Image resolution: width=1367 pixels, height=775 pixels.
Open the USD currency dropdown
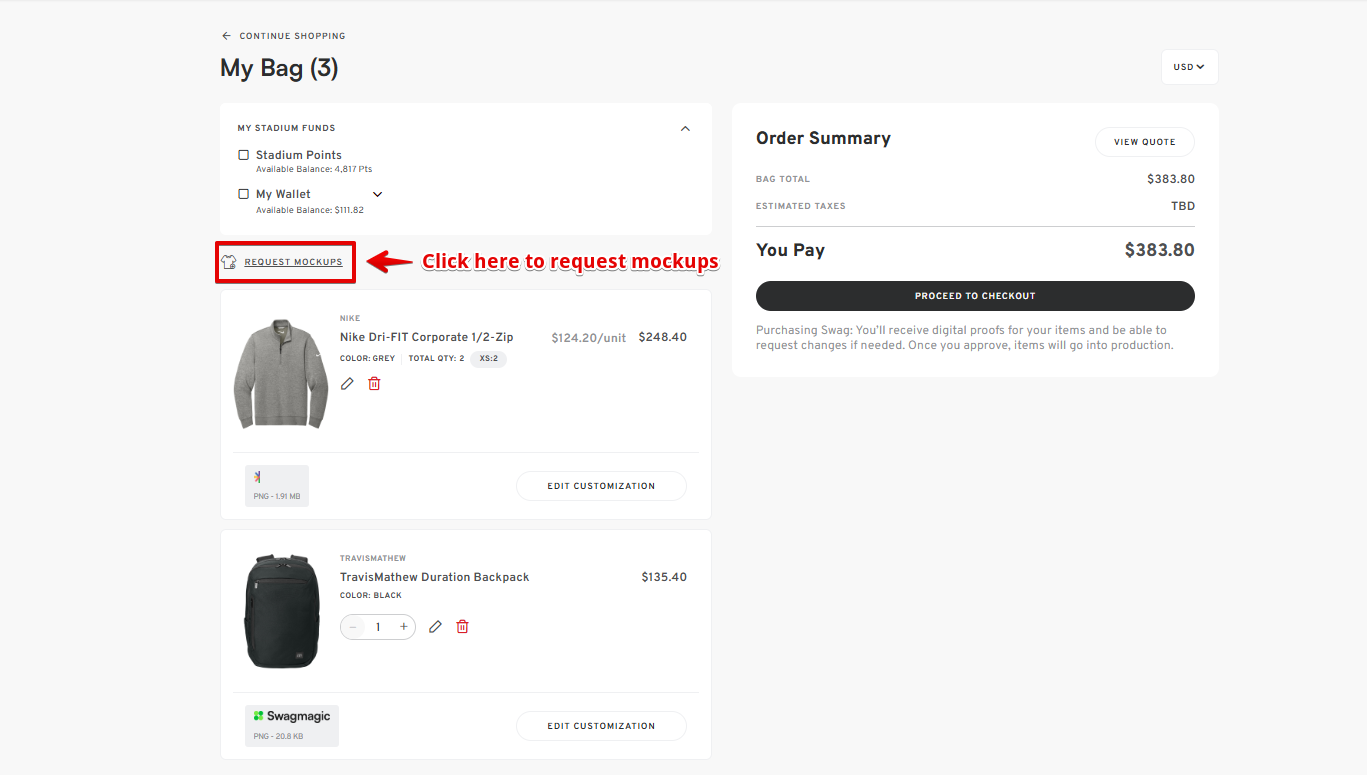1189,67
